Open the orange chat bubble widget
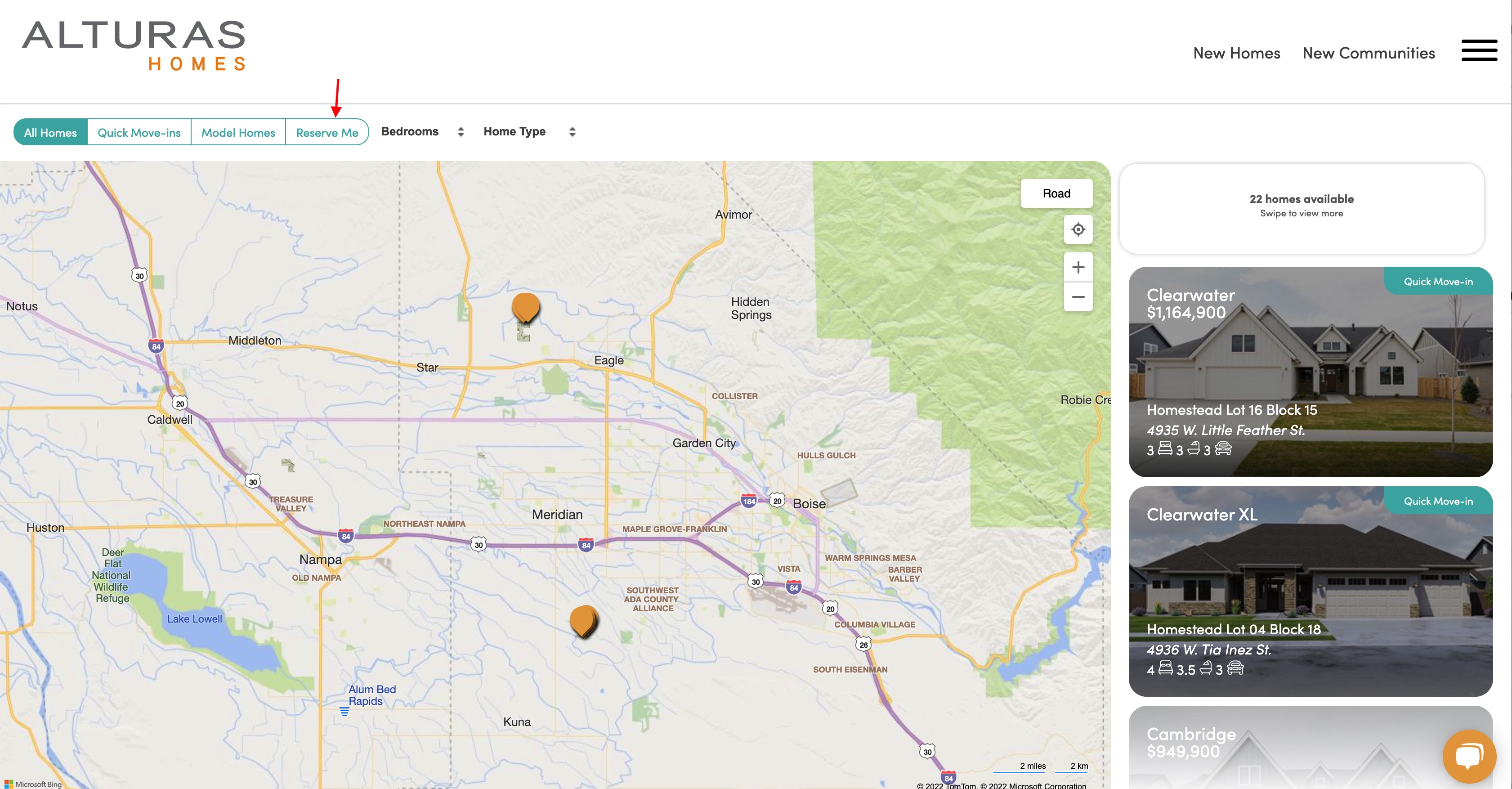The width and height of the screenshot is (1512, 789). click(x=1469, y=756)
